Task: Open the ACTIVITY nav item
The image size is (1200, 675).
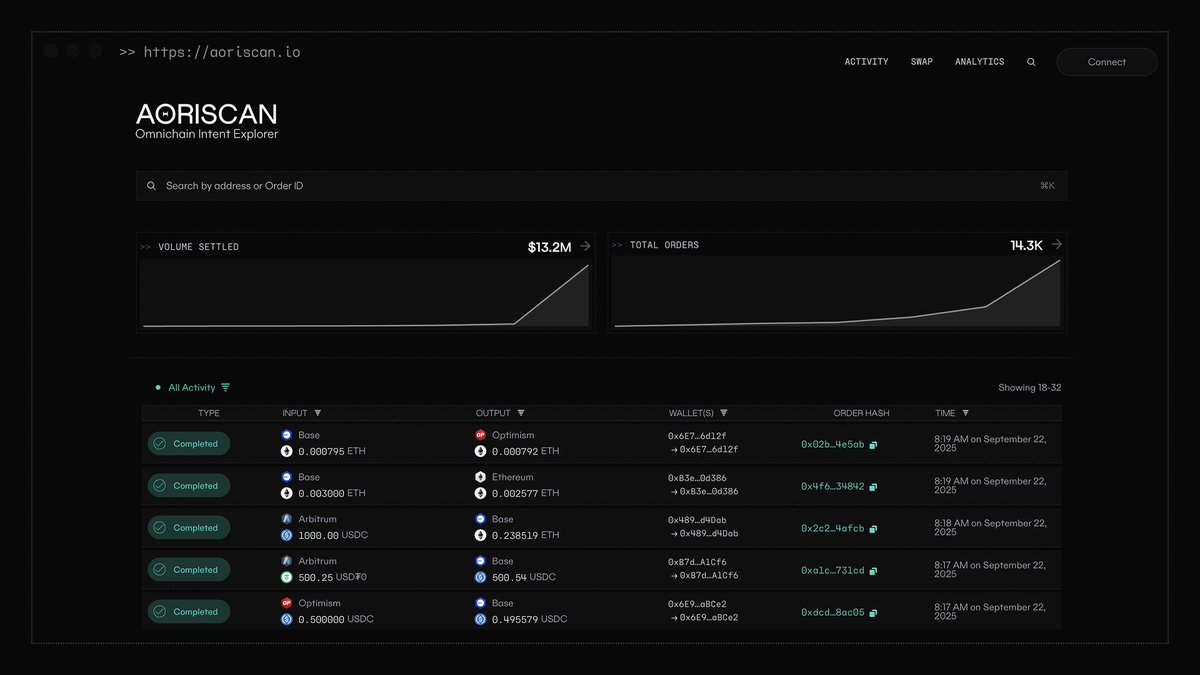Action: (x=866, y=62)
